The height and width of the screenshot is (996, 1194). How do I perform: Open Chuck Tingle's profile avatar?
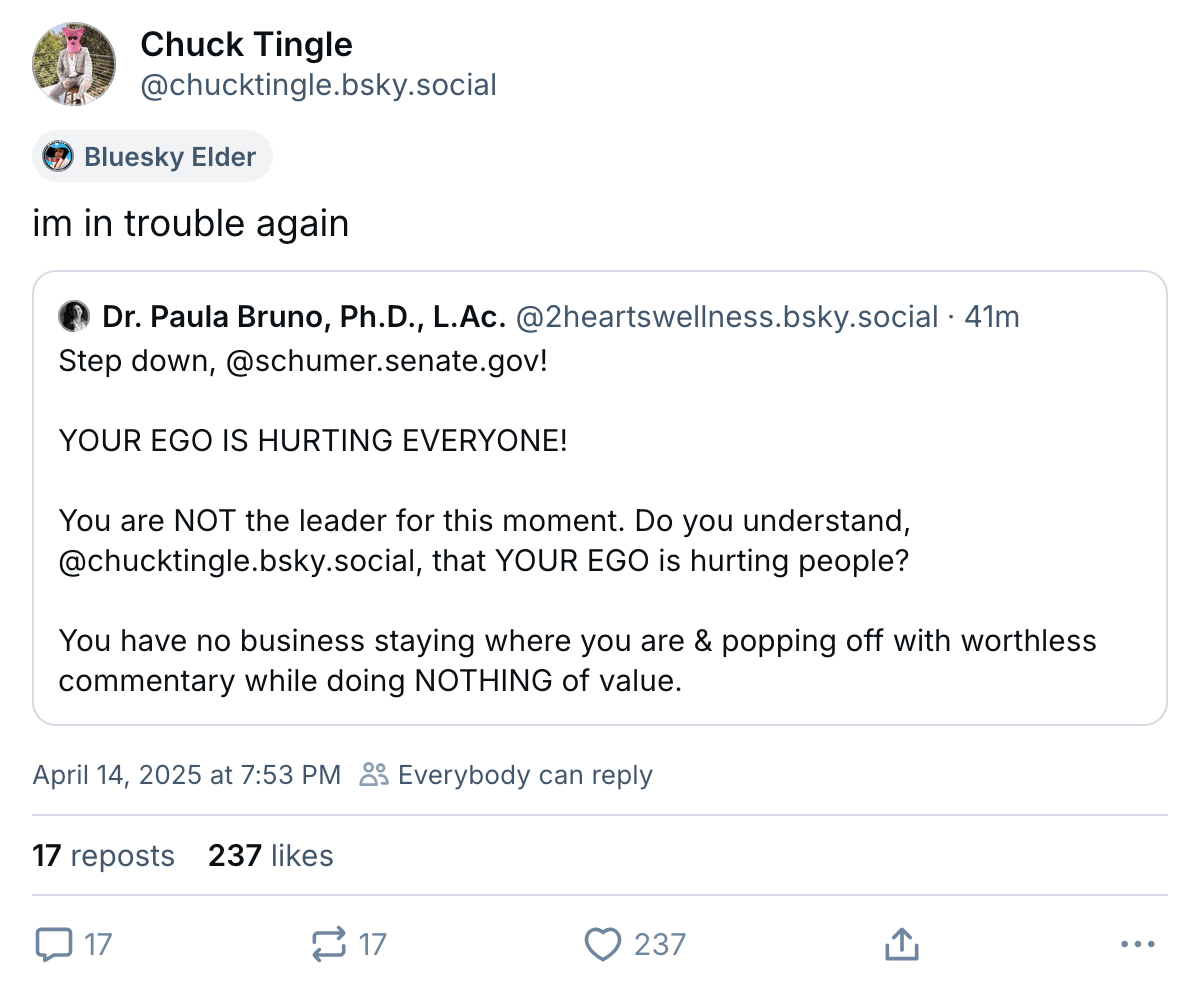click(74, 64)
